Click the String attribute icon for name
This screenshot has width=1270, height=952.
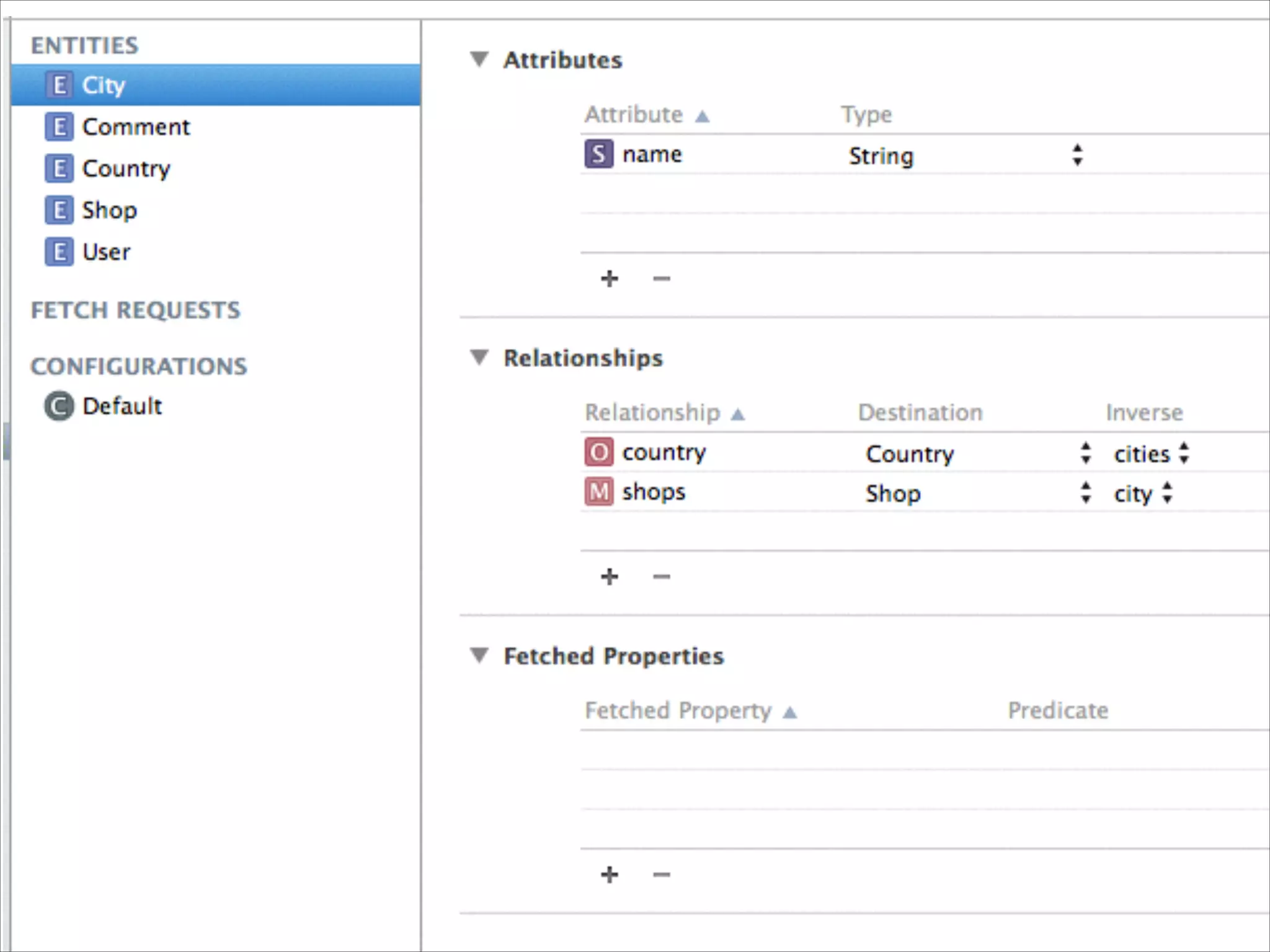pyautogui.click(x=598, y=154)
